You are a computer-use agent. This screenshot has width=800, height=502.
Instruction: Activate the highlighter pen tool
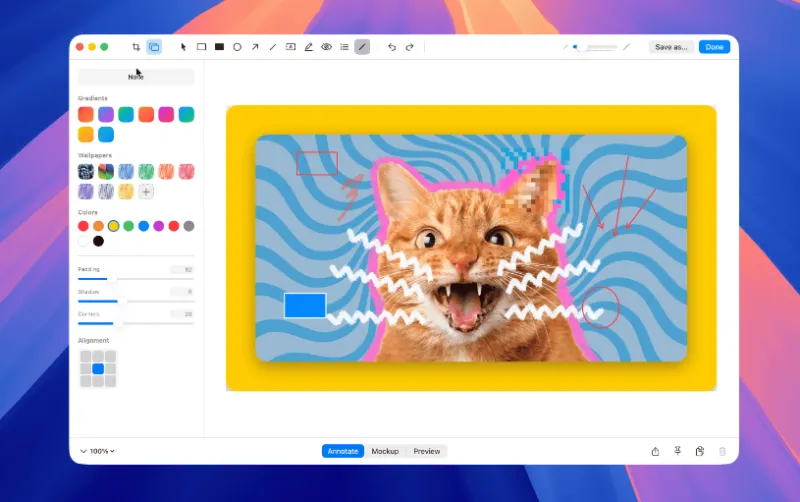309,47
